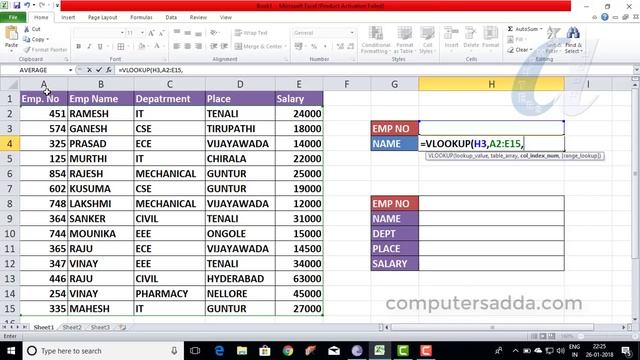Click the column H header
The image size is (640, 360).
point(491,84)
